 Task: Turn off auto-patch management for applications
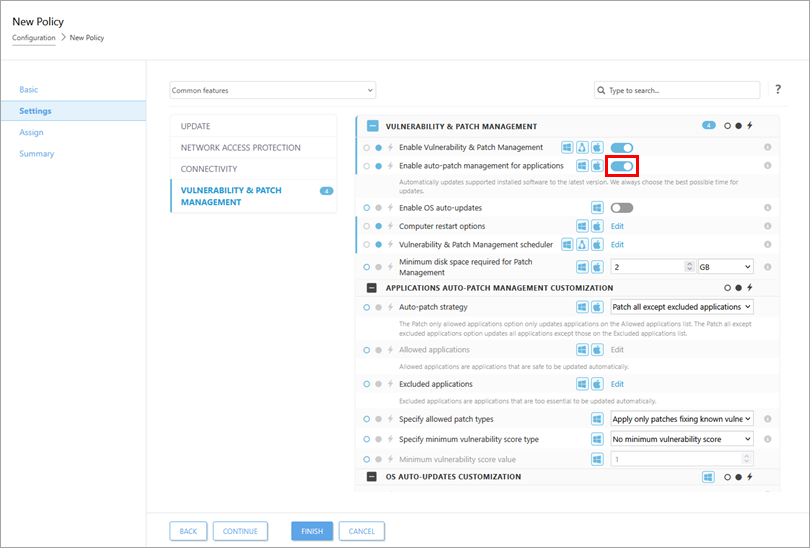622,166
